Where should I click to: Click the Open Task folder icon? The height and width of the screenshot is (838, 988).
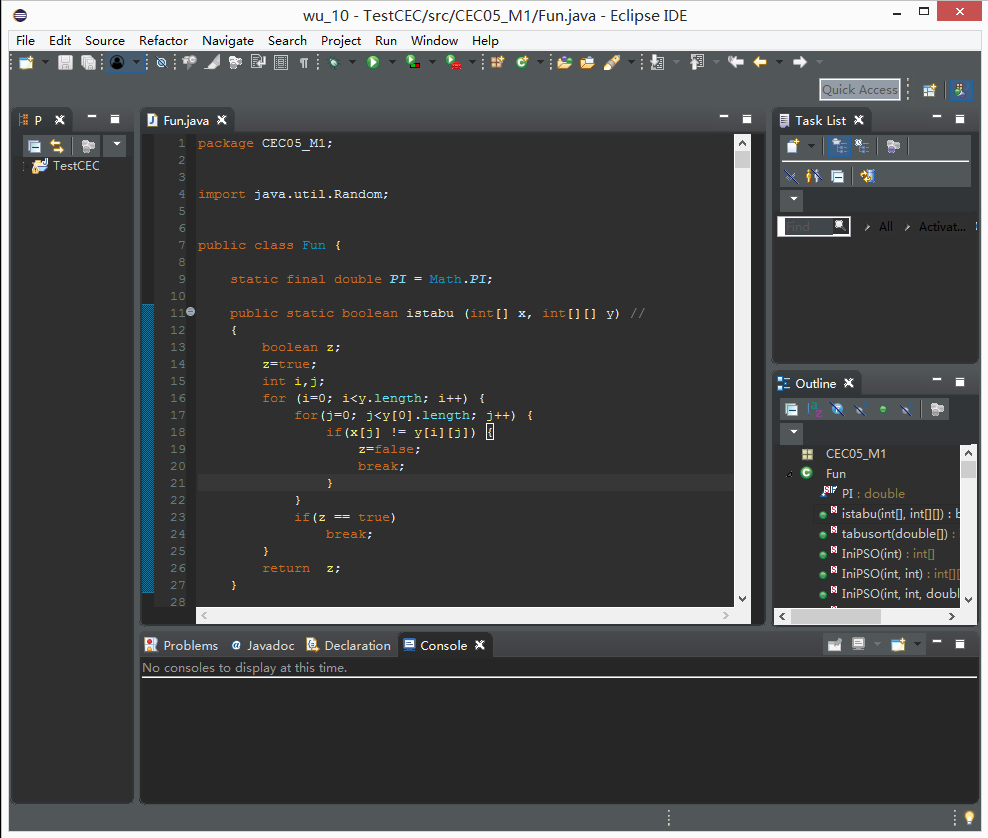click(x=588, y=62)
